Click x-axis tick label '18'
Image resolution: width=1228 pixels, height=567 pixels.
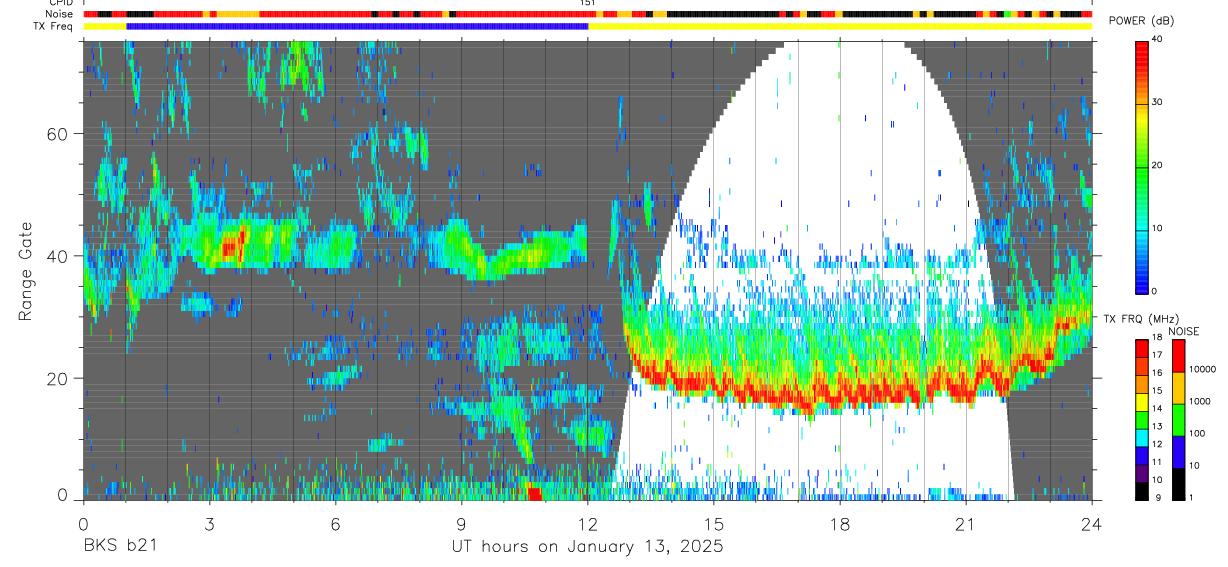pos(840,523)
